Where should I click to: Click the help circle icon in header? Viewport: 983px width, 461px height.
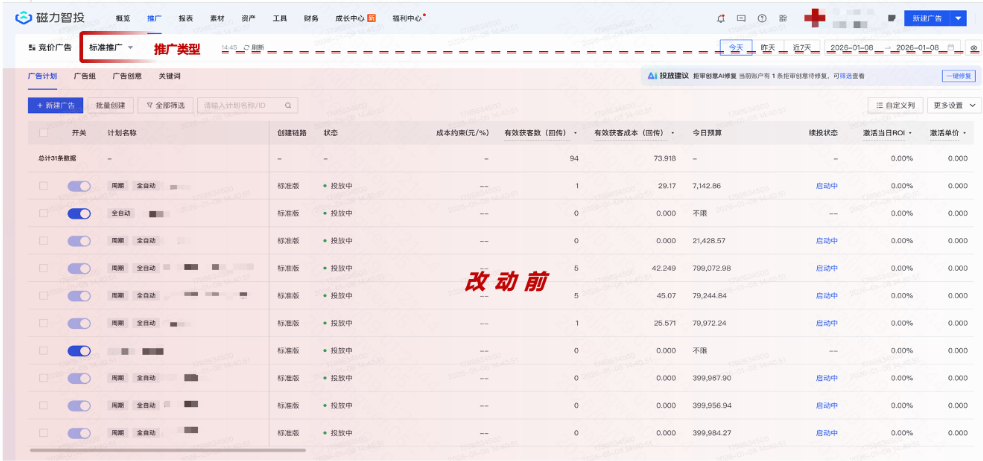point(762,18)
